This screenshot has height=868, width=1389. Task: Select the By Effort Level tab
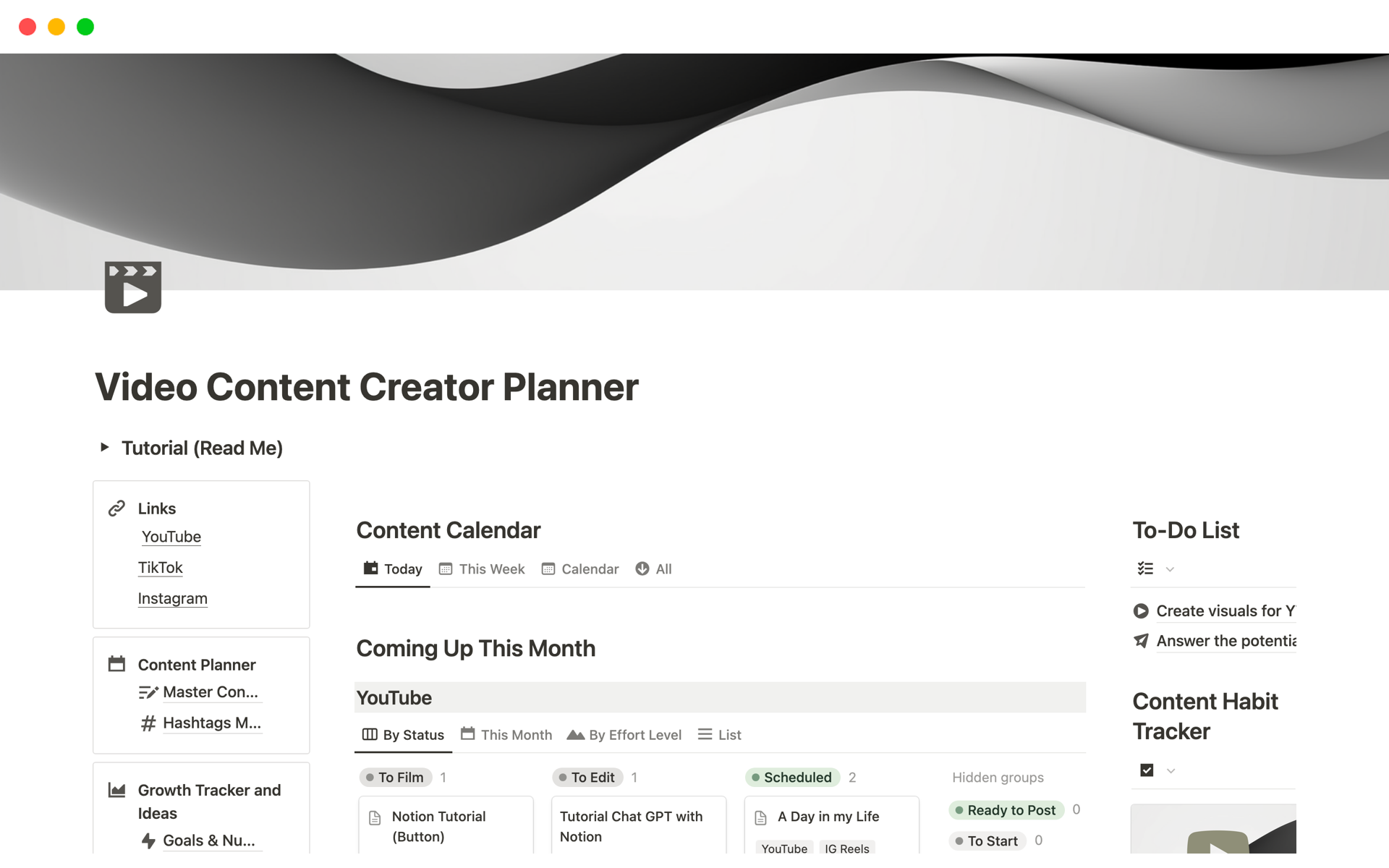click(624, 735)
